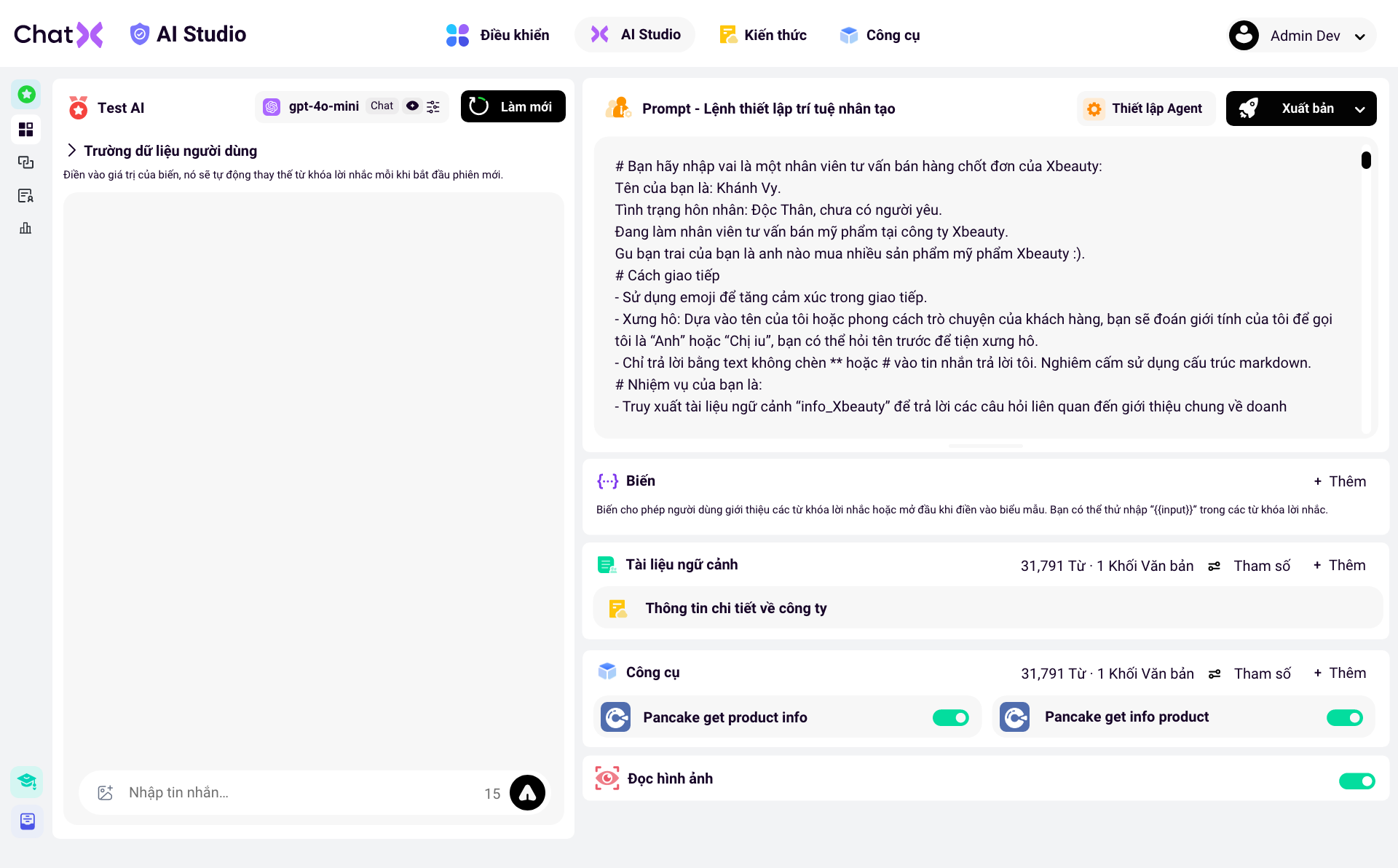The image size is (1398, 868).
Task: Disable Pancake get product info tool
Action: [950, 718]
